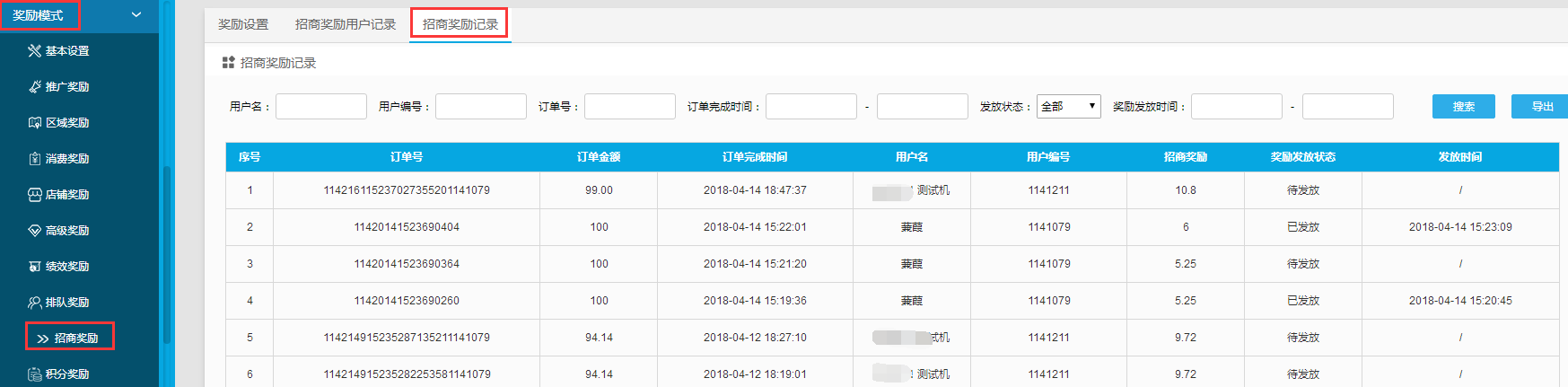Viewport: 1568px width, 387px height.
Task: Open 区域奖励 menu item
Action: pyautogui.click(x=67, y=123)
